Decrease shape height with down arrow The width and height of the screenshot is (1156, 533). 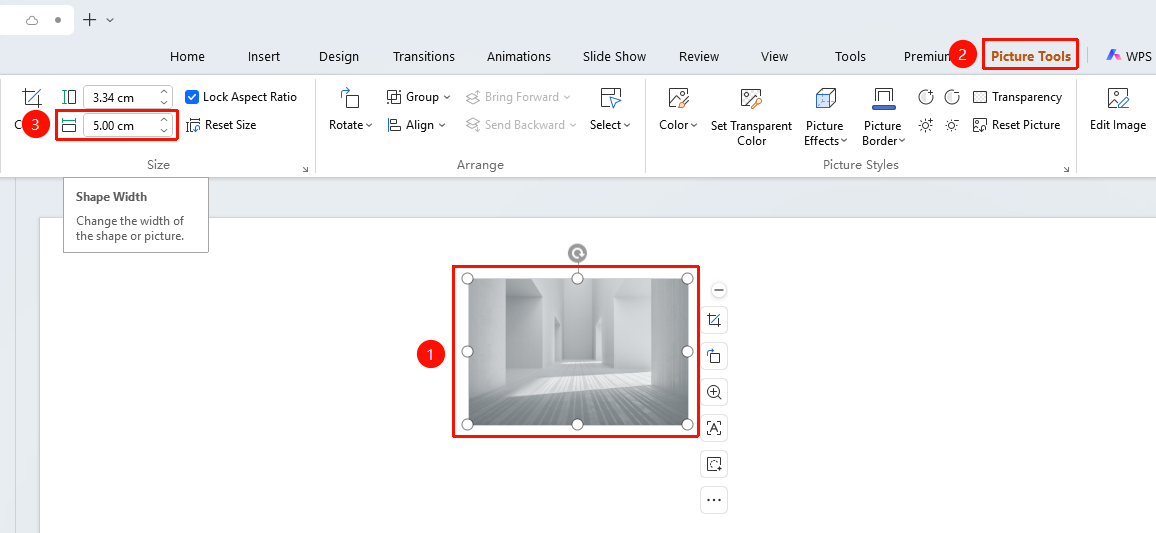[x=164, y=102]
